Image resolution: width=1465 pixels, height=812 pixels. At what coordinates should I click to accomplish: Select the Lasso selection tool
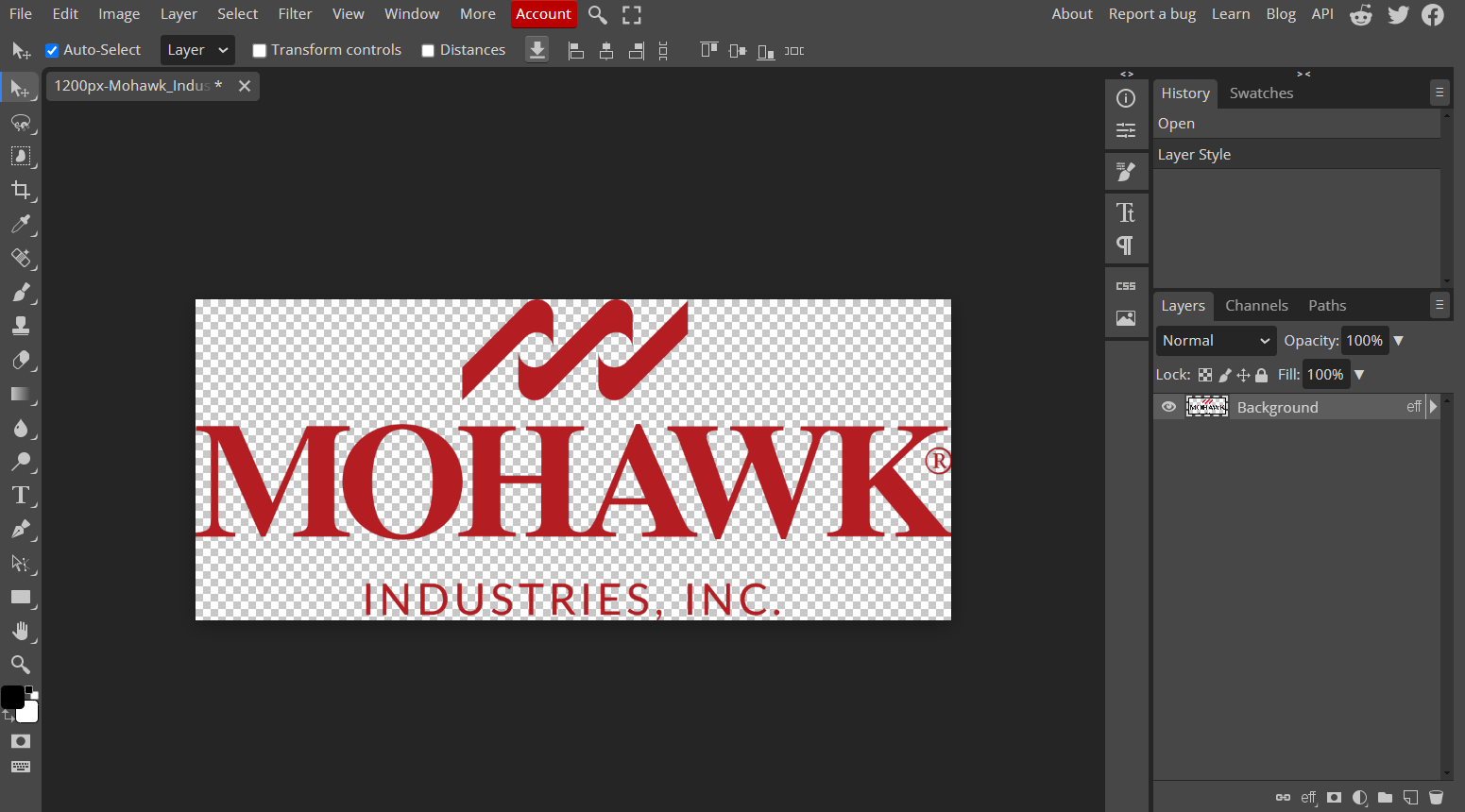(x=20, y=123)
